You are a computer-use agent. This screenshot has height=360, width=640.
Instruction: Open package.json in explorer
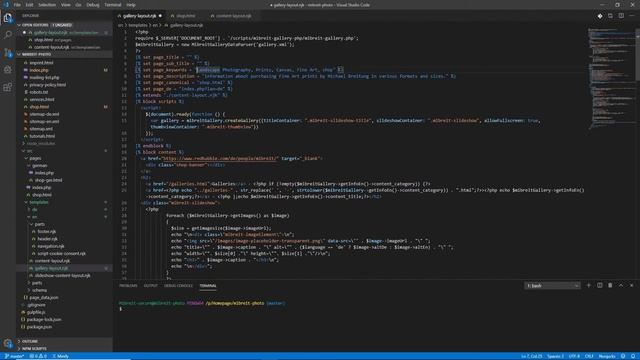coord(39,327)
